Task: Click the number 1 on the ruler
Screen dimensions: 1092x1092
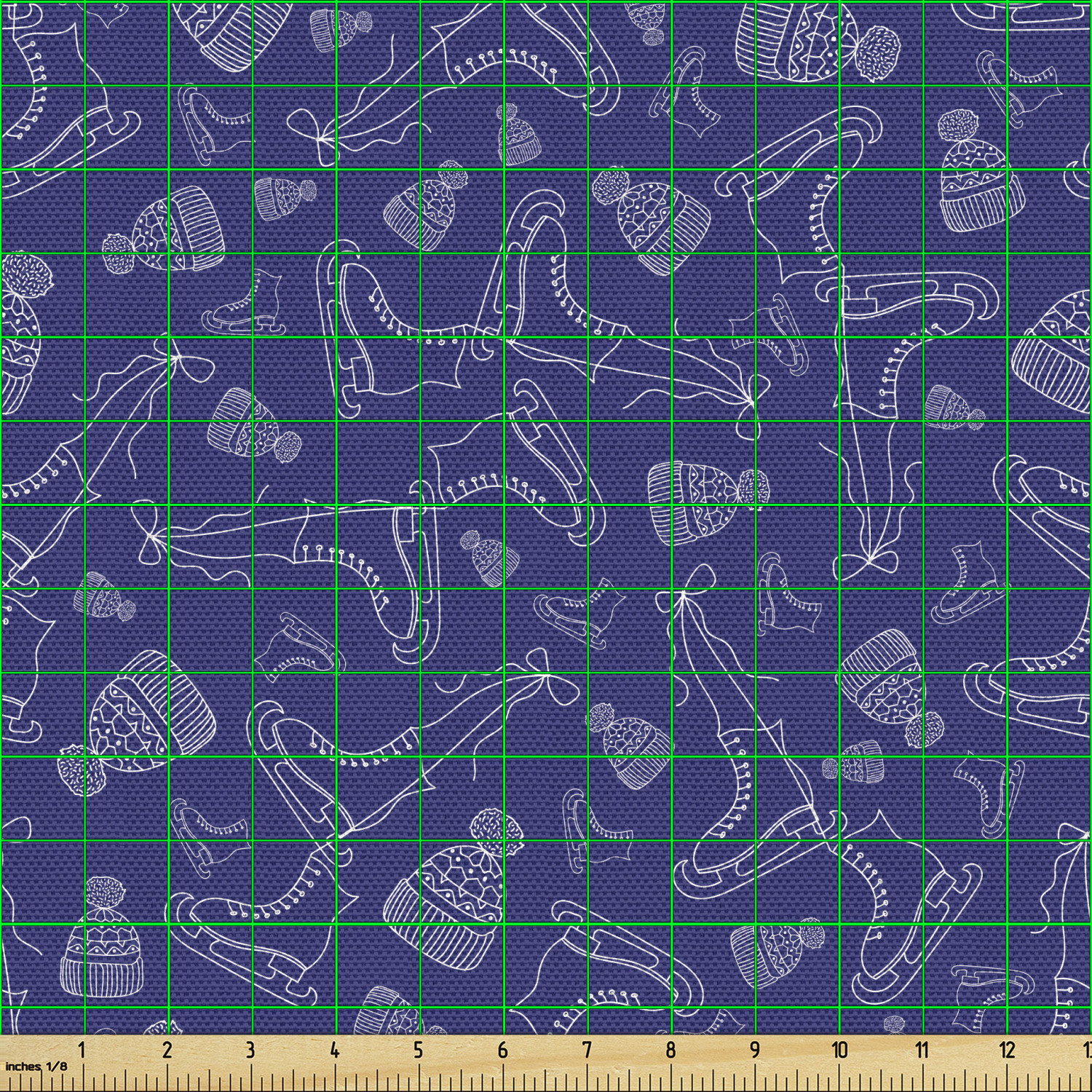Action: [82, 1050]
